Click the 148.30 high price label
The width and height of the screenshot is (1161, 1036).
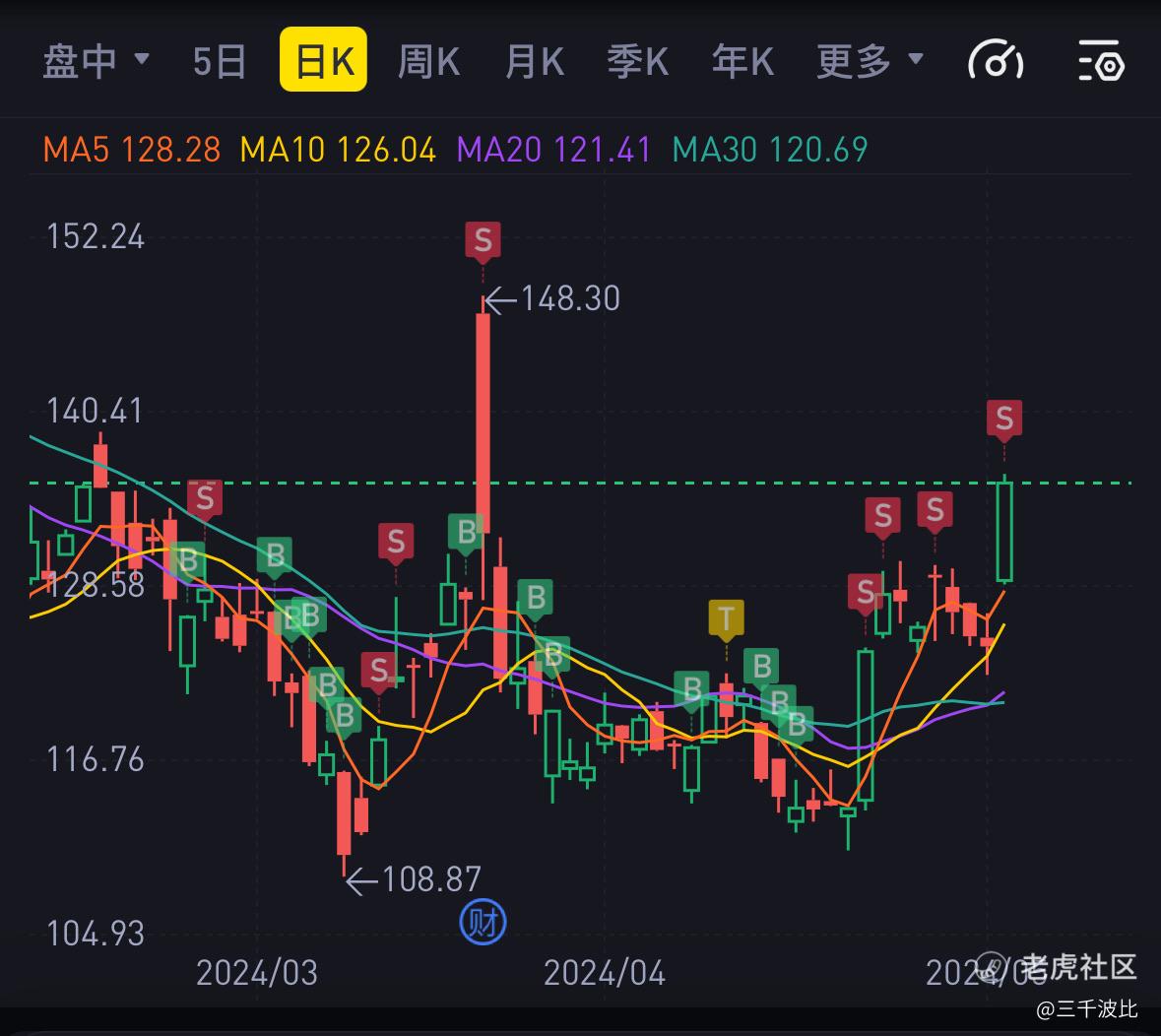coord(570,299)
